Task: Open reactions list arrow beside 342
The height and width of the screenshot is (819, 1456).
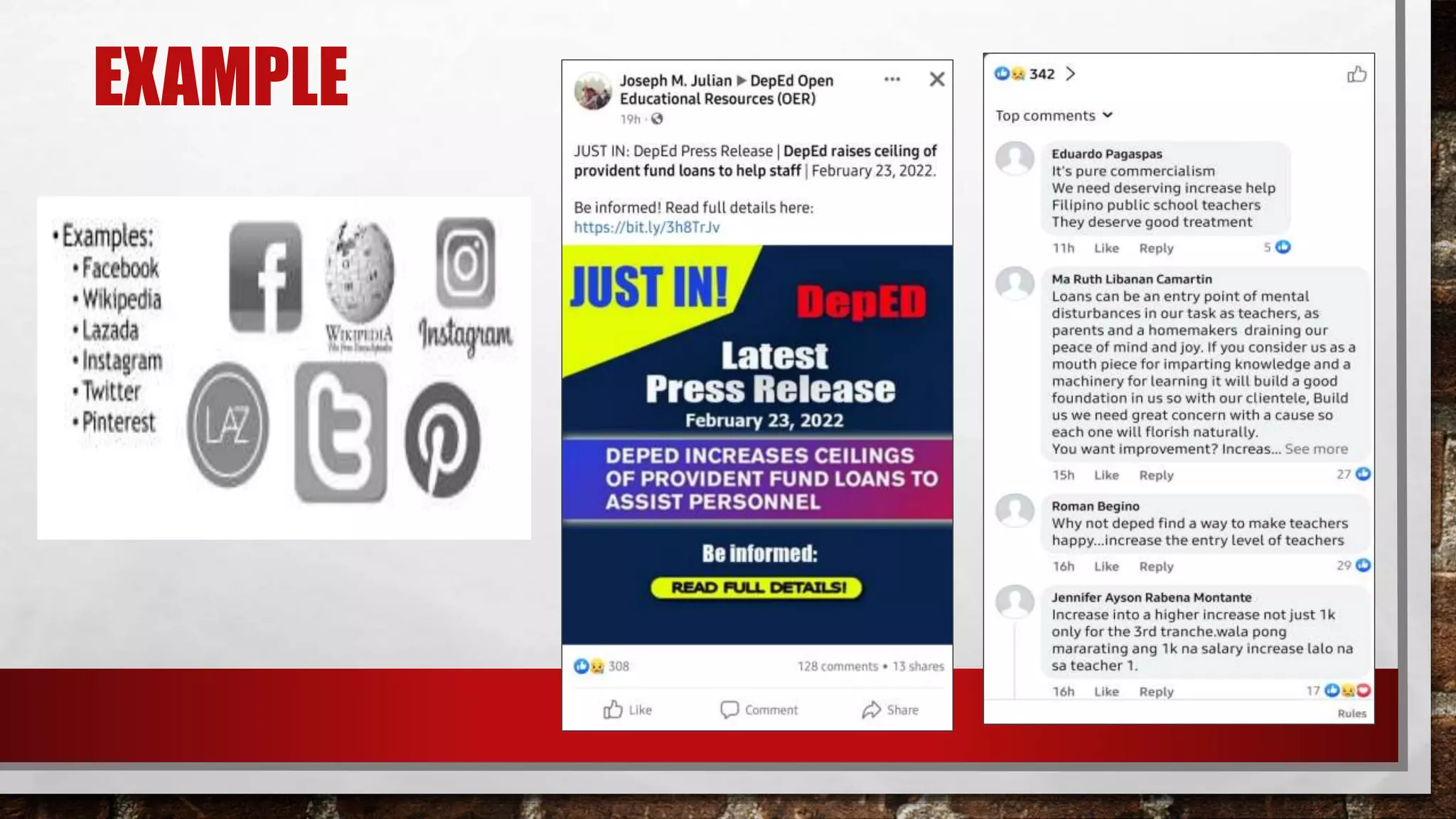Action: pos(1071,74)
